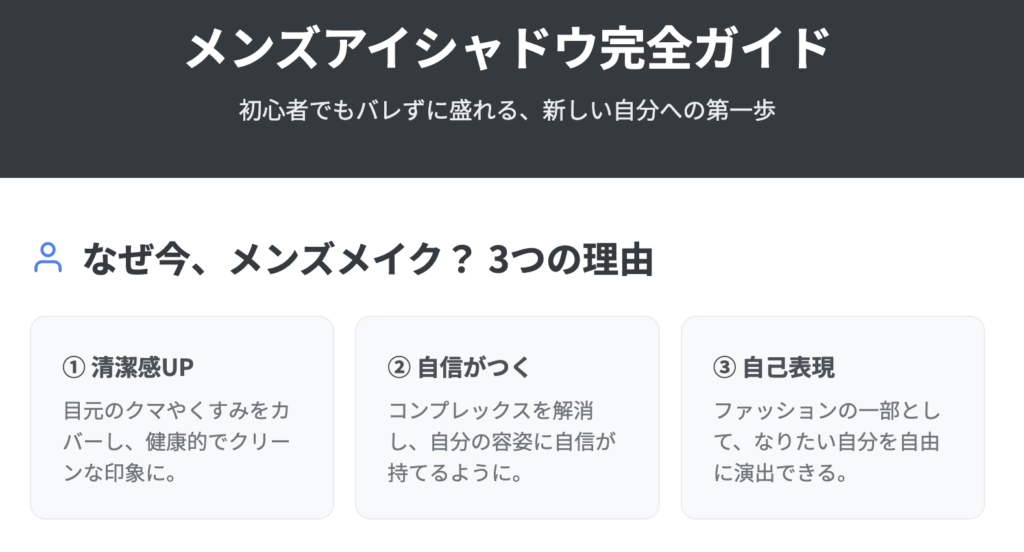Screen dimensions: 1024x552
Task: Select the メンズアイシャドウ完全ガイド main title
Action: pos(508,48)
